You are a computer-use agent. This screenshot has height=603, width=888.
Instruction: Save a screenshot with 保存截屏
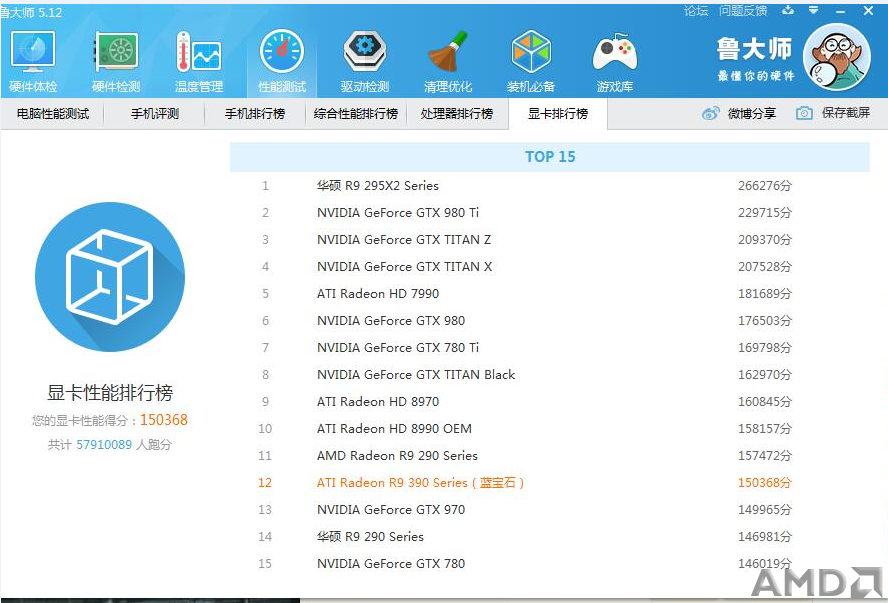point(833,113)
